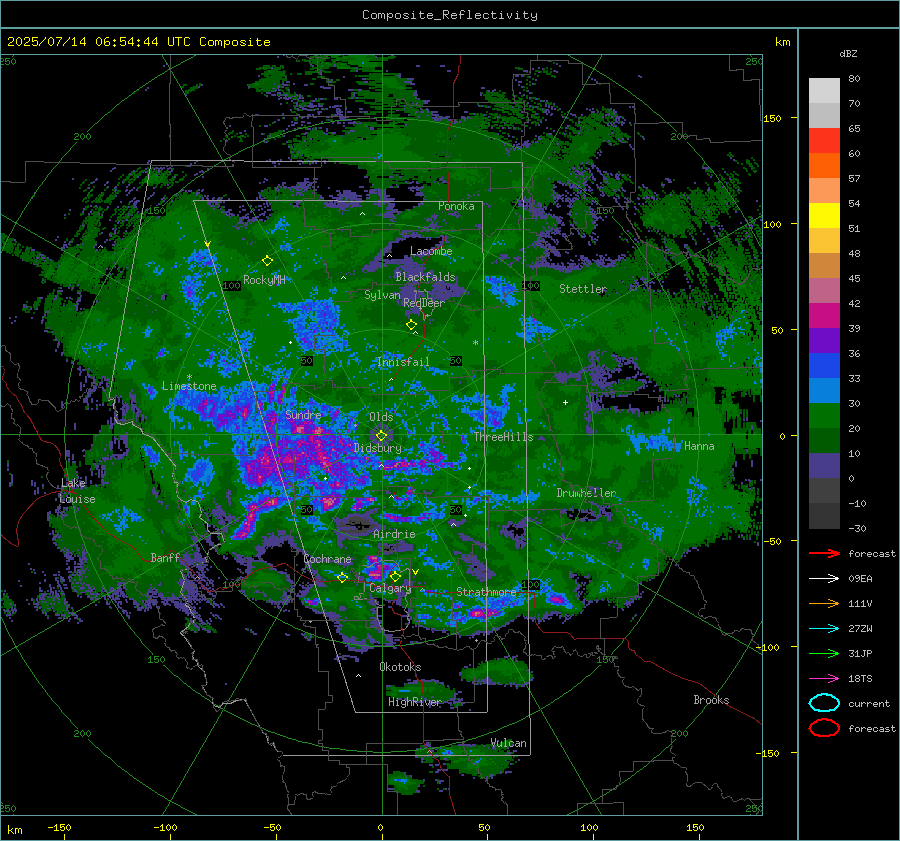Image resolution: width=900 pixels, height=841 pixels.
Task: Click the 31JP legend label
Action: coord(860,653)
